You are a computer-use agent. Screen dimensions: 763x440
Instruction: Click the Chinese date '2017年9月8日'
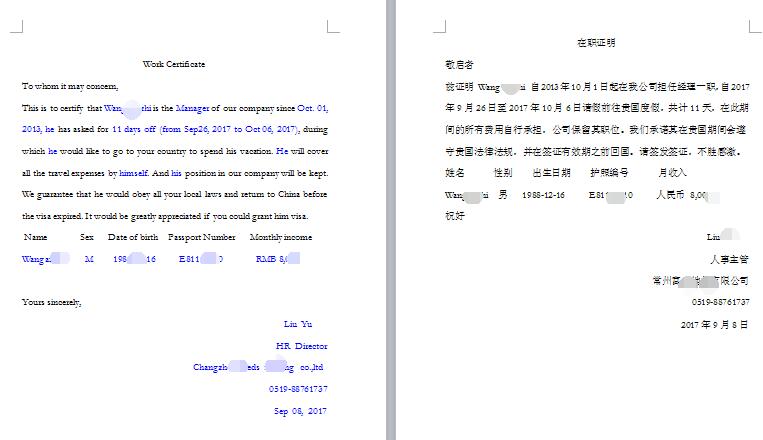tap(714, 325)
